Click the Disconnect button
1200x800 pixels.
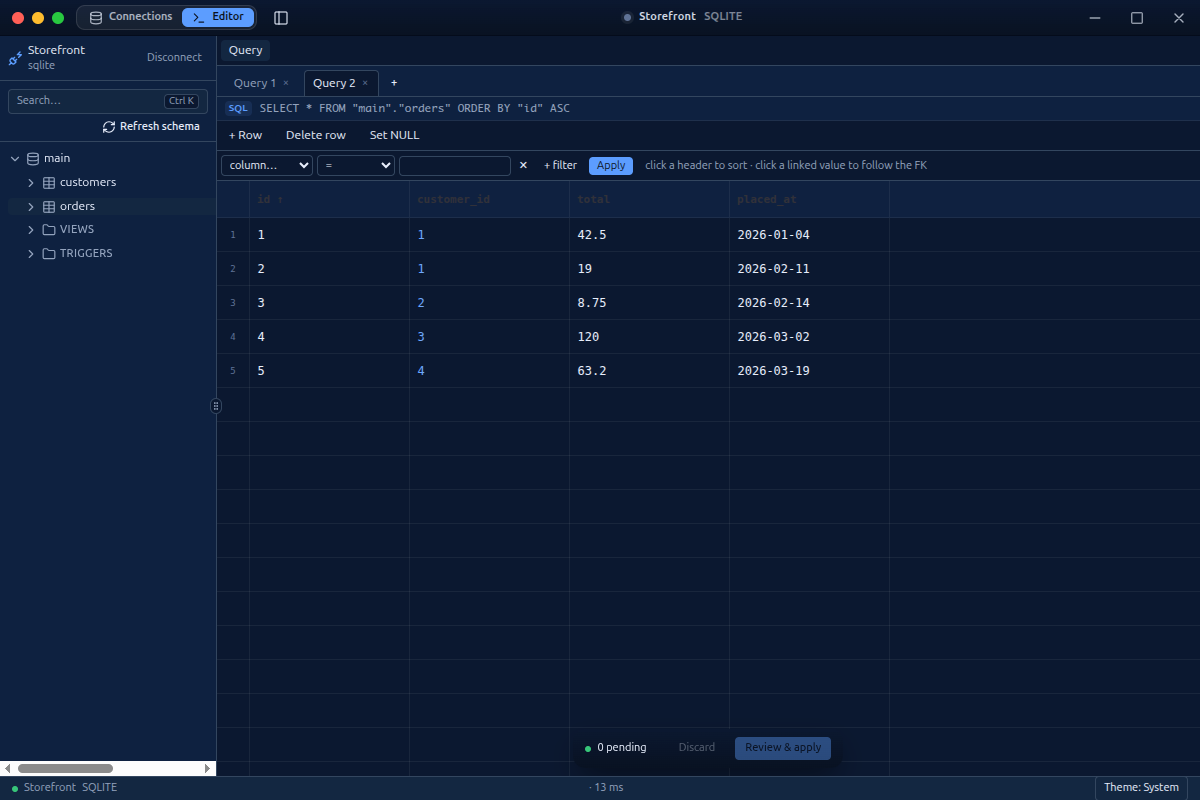tap(174, 58)
